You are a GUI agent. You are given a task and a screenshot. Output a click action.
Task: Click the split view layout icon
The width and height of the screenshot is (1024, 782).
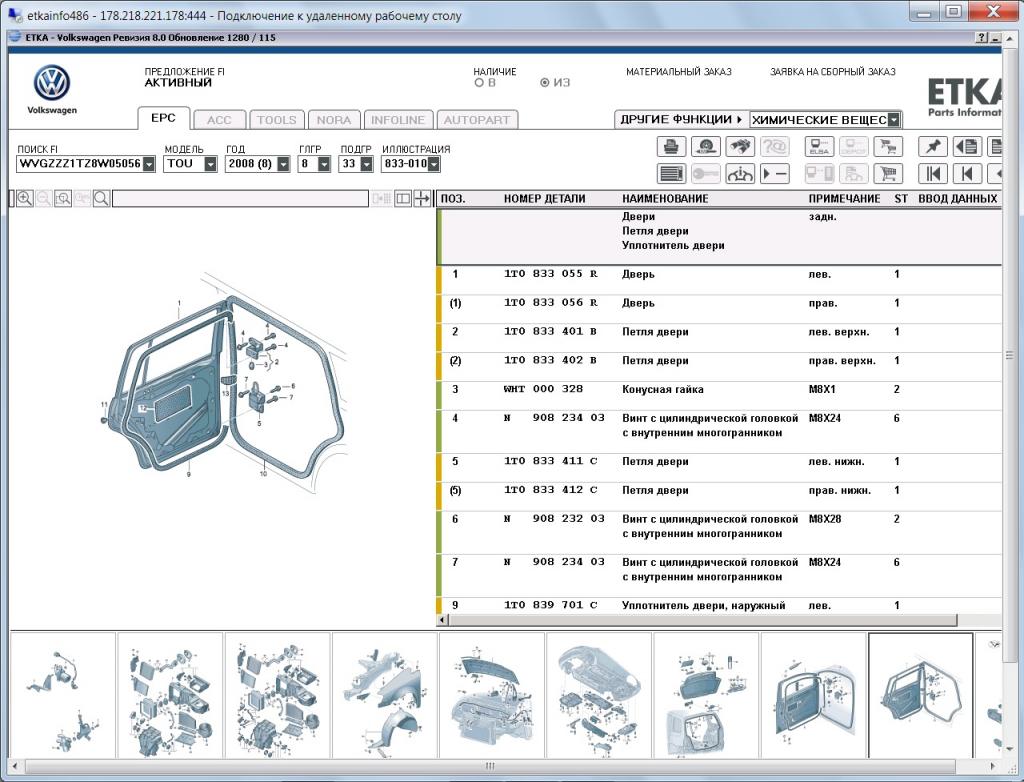point(403,199)
